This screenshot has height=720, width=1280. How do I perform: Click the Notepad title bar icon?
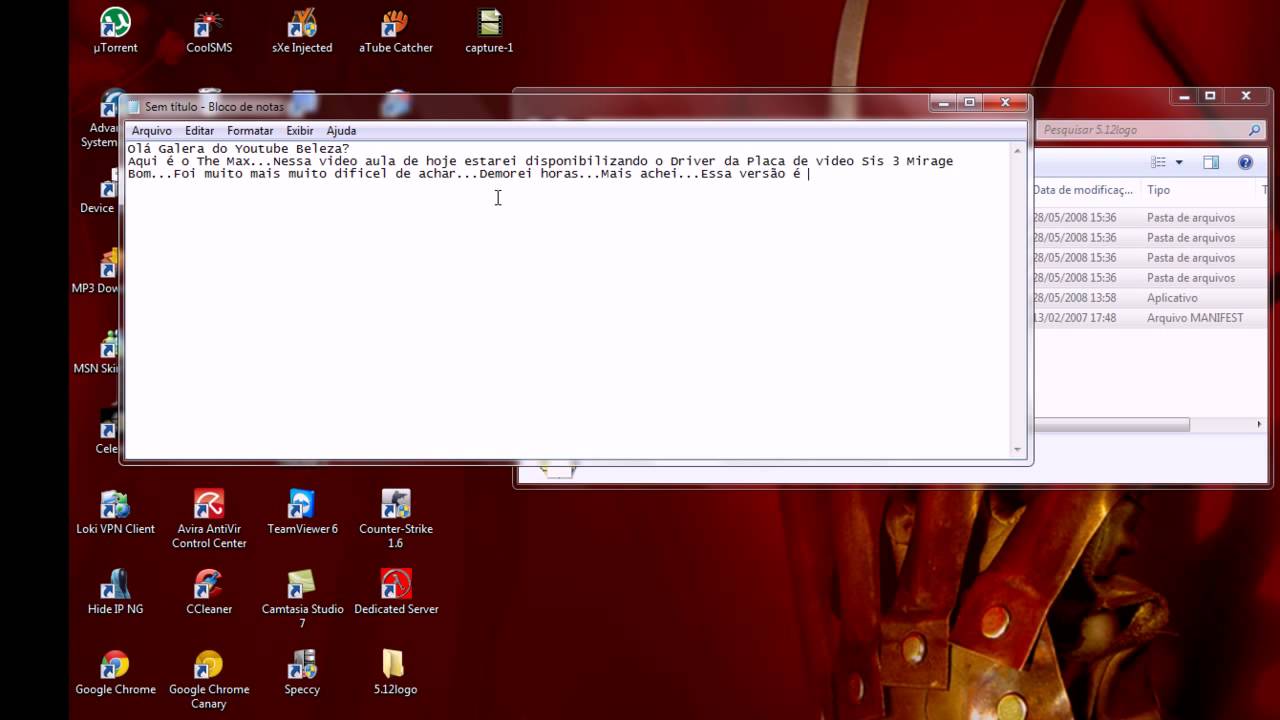point(133,107)
